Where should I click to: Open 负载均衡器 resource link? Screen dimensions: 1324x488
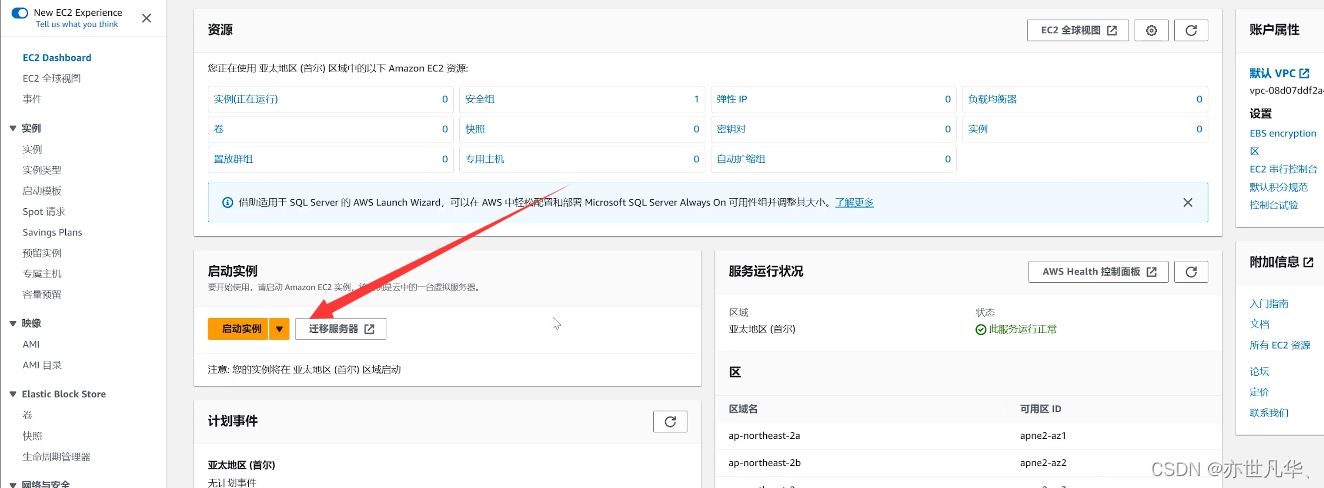tap(992, 100)
